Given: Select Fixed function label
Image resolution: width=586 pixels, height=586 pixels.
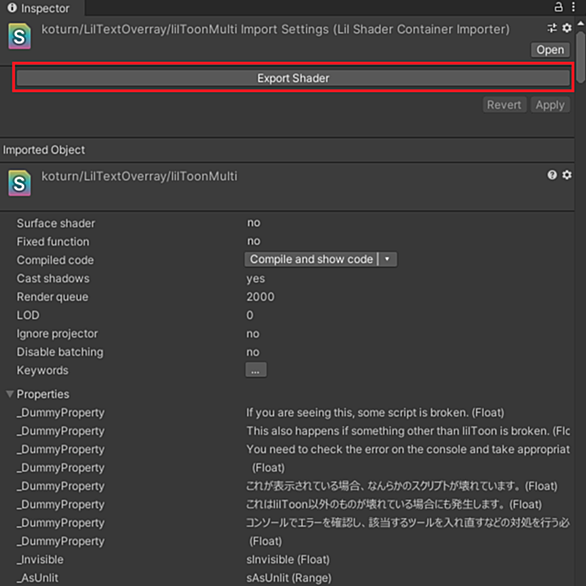Looking at the screenshot, I should click(x=53, y=242).
